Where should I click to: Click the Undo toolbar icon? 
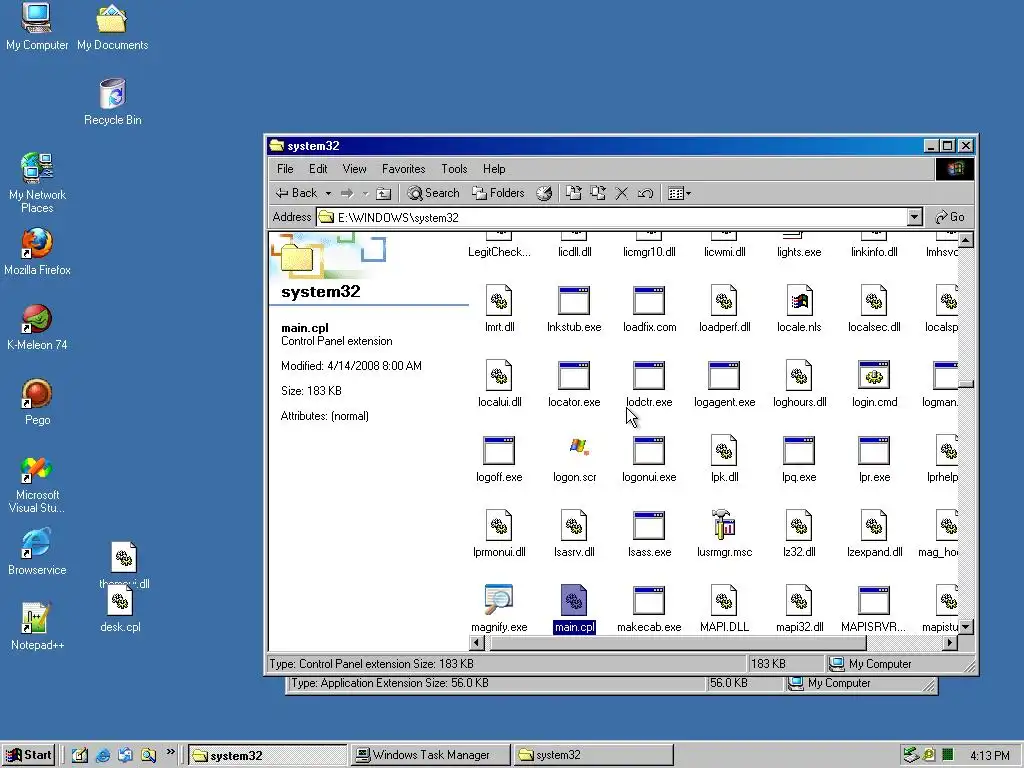[x=645, y=193]
